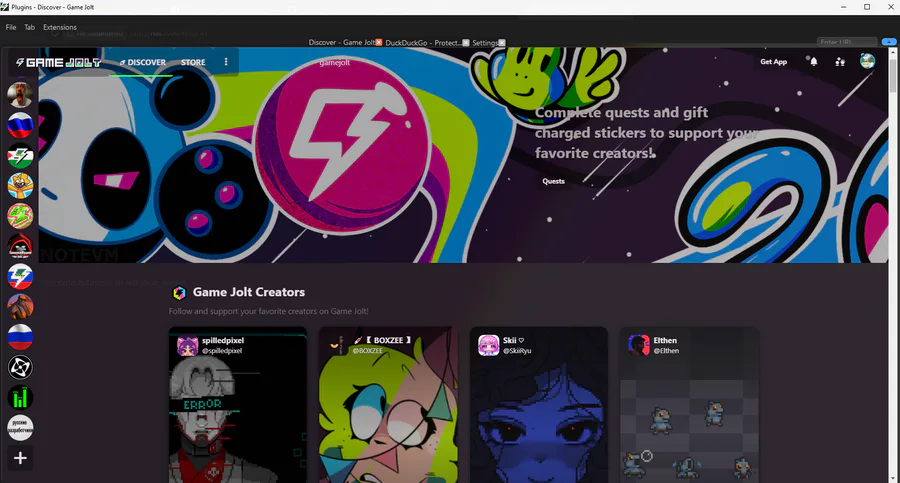Open the friends icon in top bar

point(840,61)
